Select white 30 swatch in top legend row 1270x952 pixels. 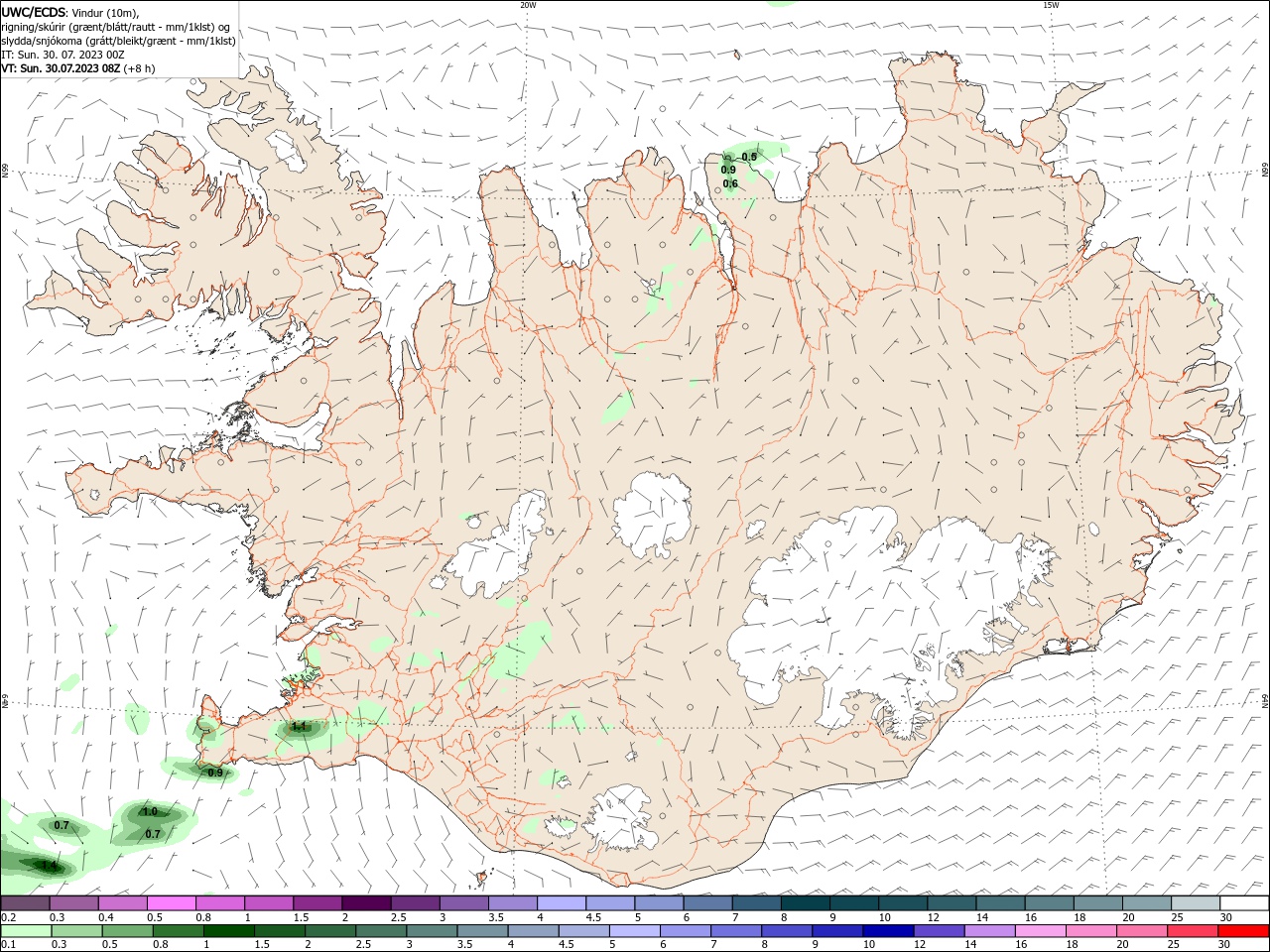1244,903
